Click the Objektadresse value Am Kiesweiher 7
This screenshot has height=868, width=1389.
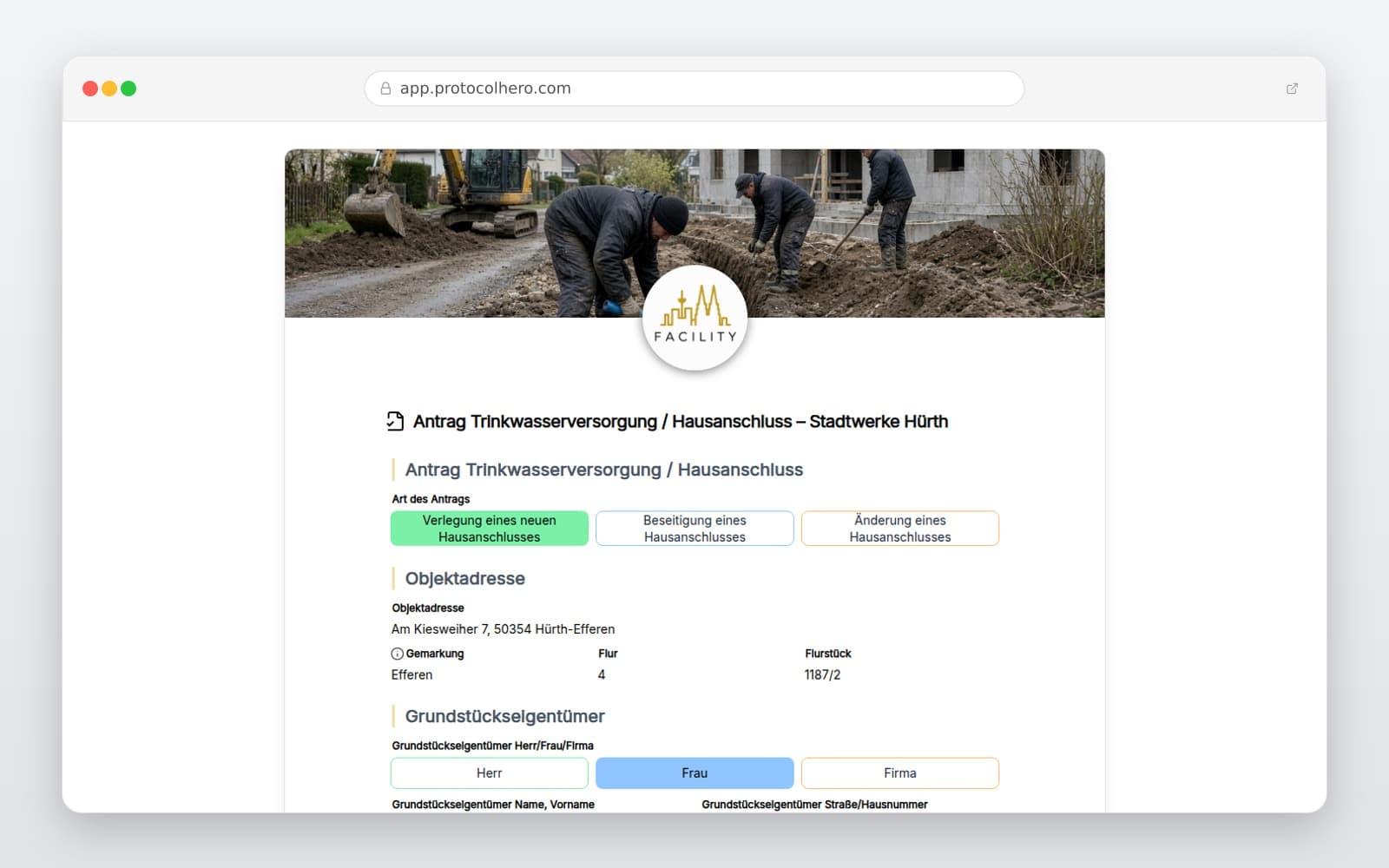tap(503, 629)
